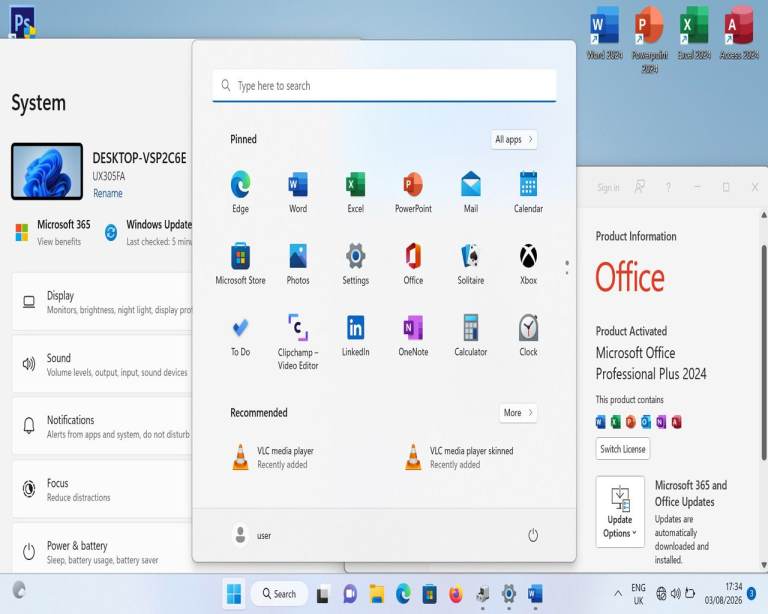768x614 pixels.
Task: Click the Rename link in Settings
Action: (x=108, y=193)
